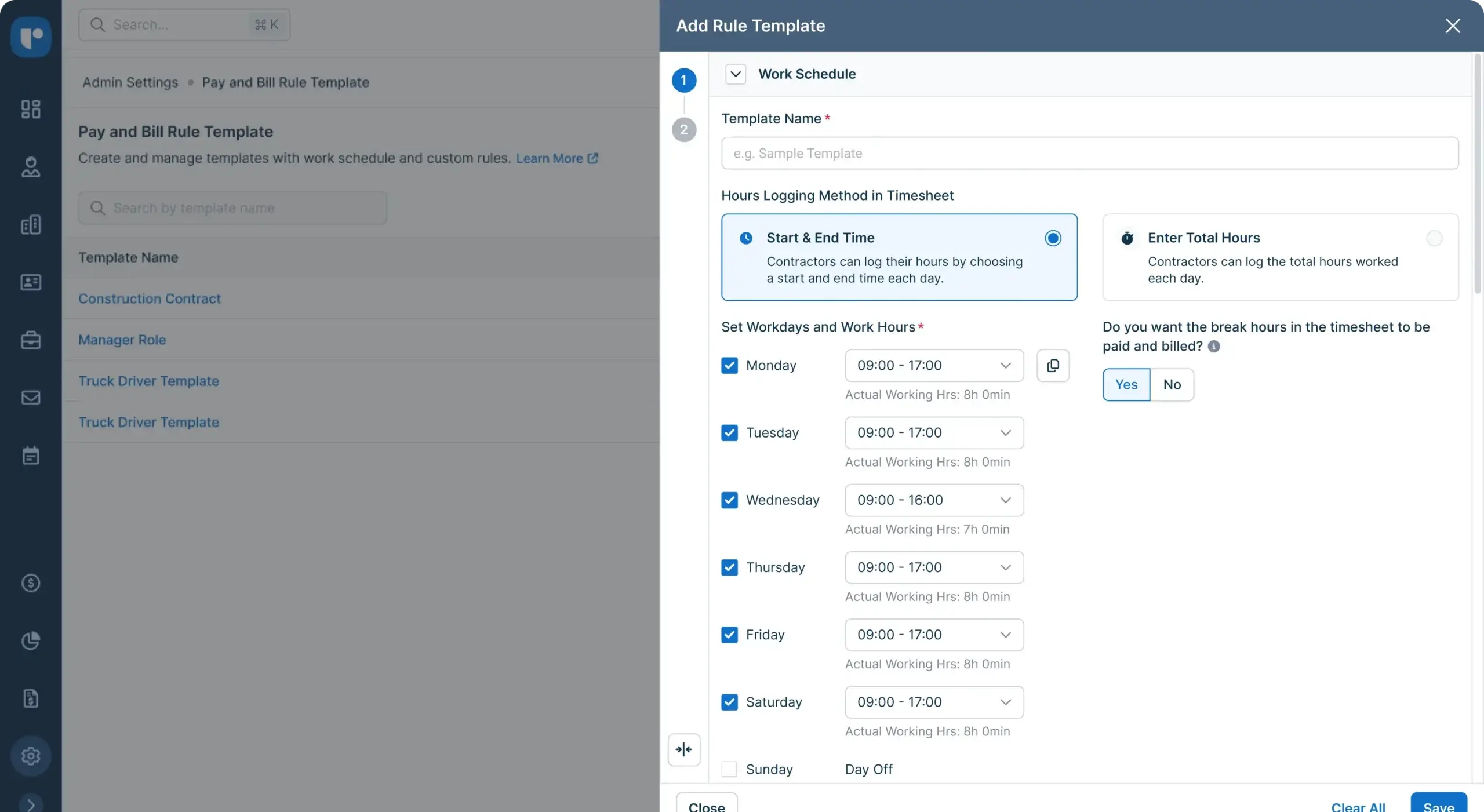Open Friday's time range dropdown
Screen dimensions: 1484x812
(933, 634)
